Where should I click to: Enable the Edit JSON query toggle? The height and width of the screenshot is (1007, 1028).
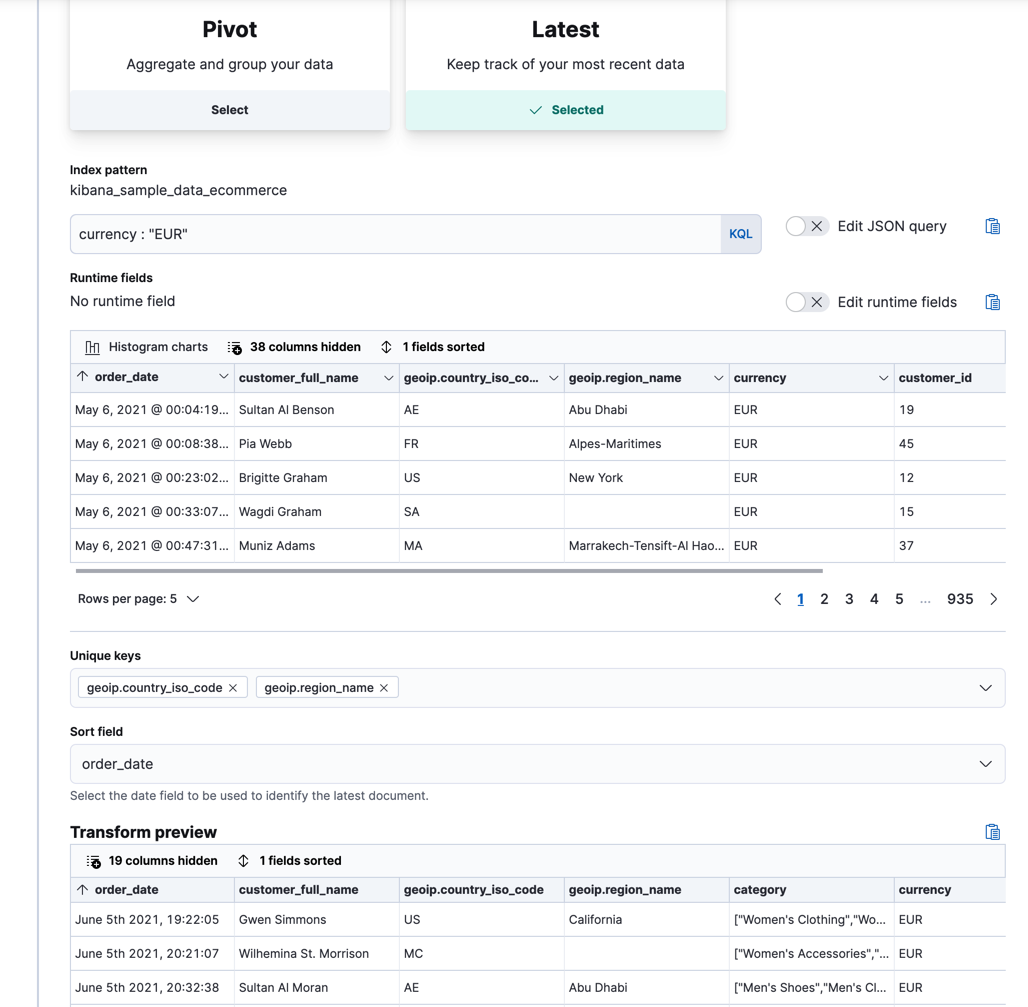pos(807,226)
